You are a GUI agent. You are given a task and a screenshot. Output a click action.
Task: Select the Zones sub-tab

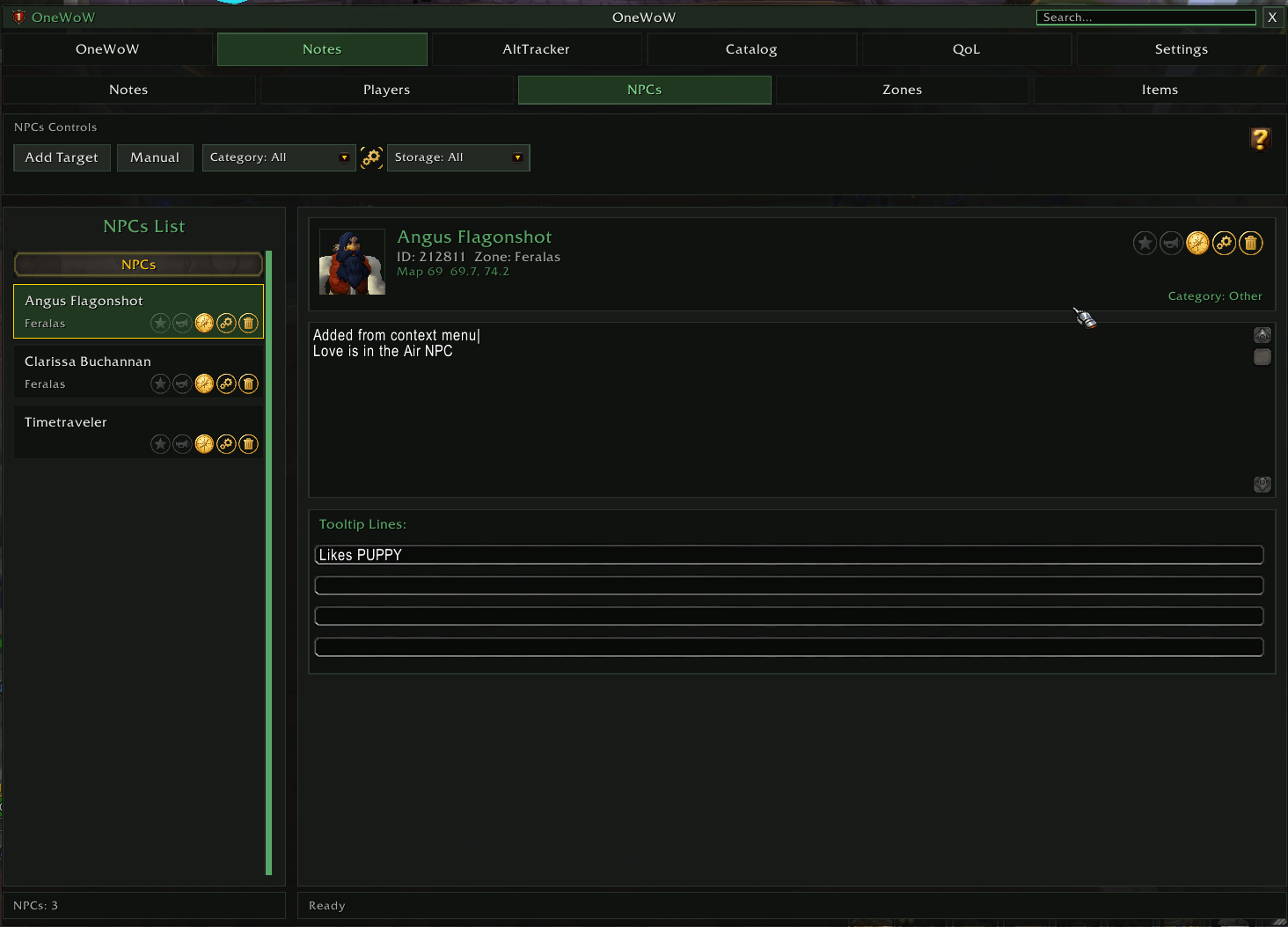(902, 90)
